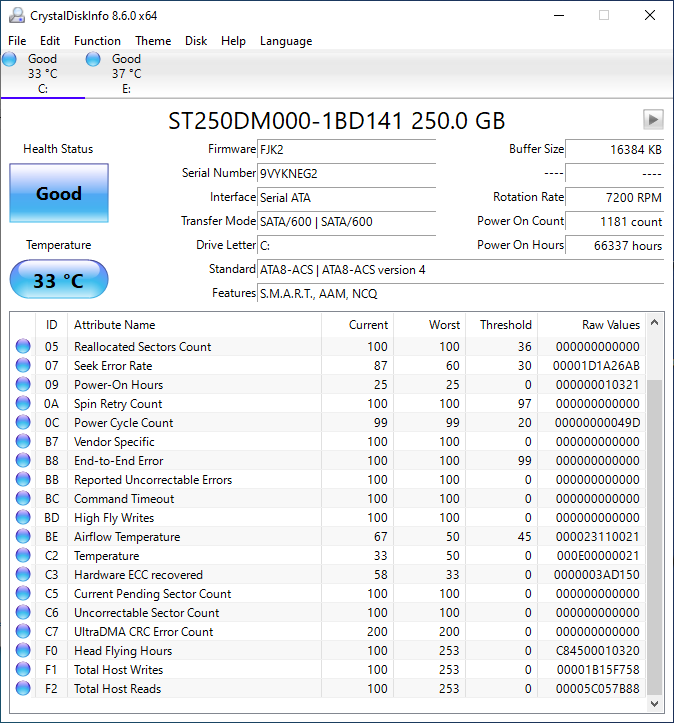Click status orb for Spin Retry Count

coord(23,403)
